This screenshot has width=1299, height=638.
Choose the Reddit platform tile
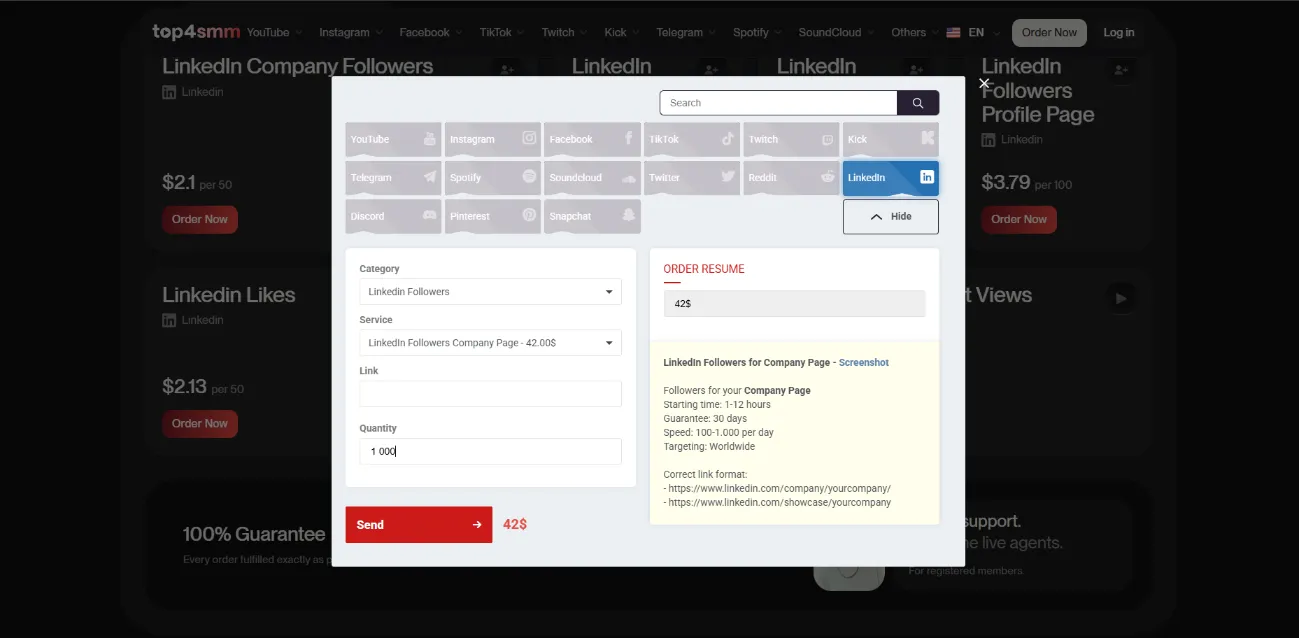(x=791, y=178)
